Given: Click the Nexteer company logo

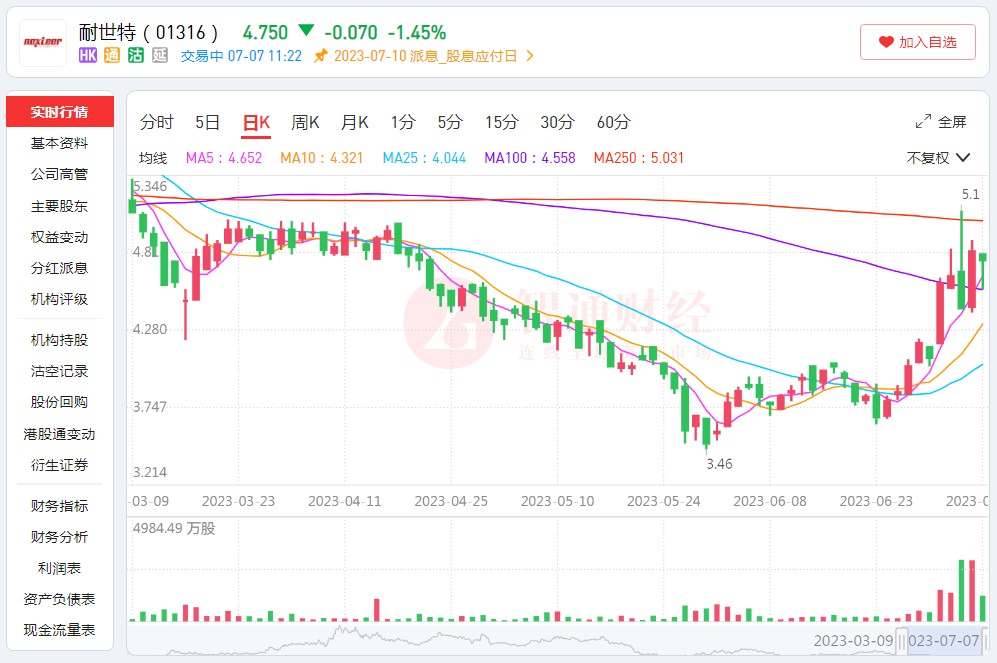Looking at the screenshot, I should 42,42.
